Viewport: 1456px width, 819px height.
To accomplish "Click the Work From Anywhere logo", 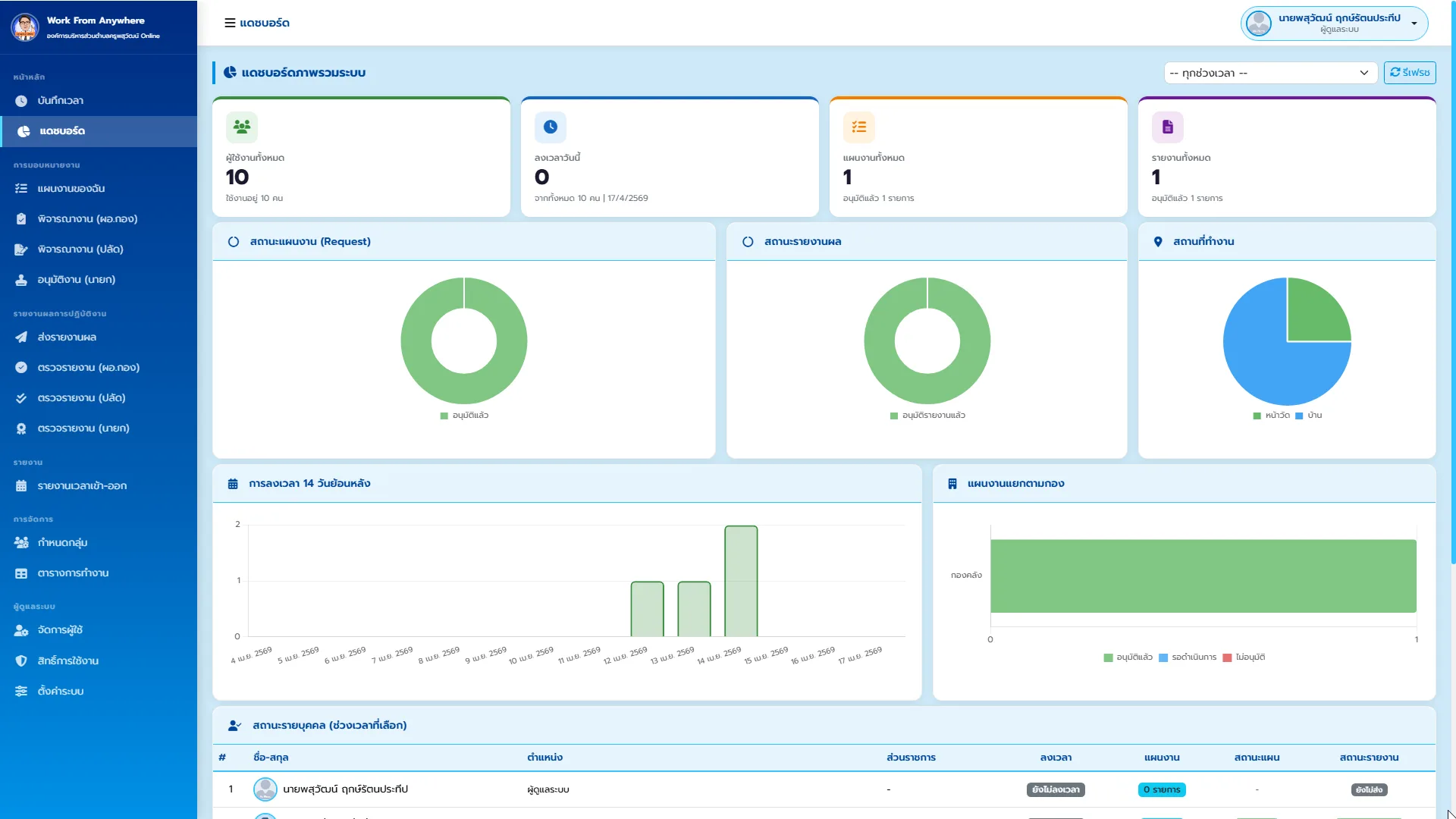I will click(25, 27).
